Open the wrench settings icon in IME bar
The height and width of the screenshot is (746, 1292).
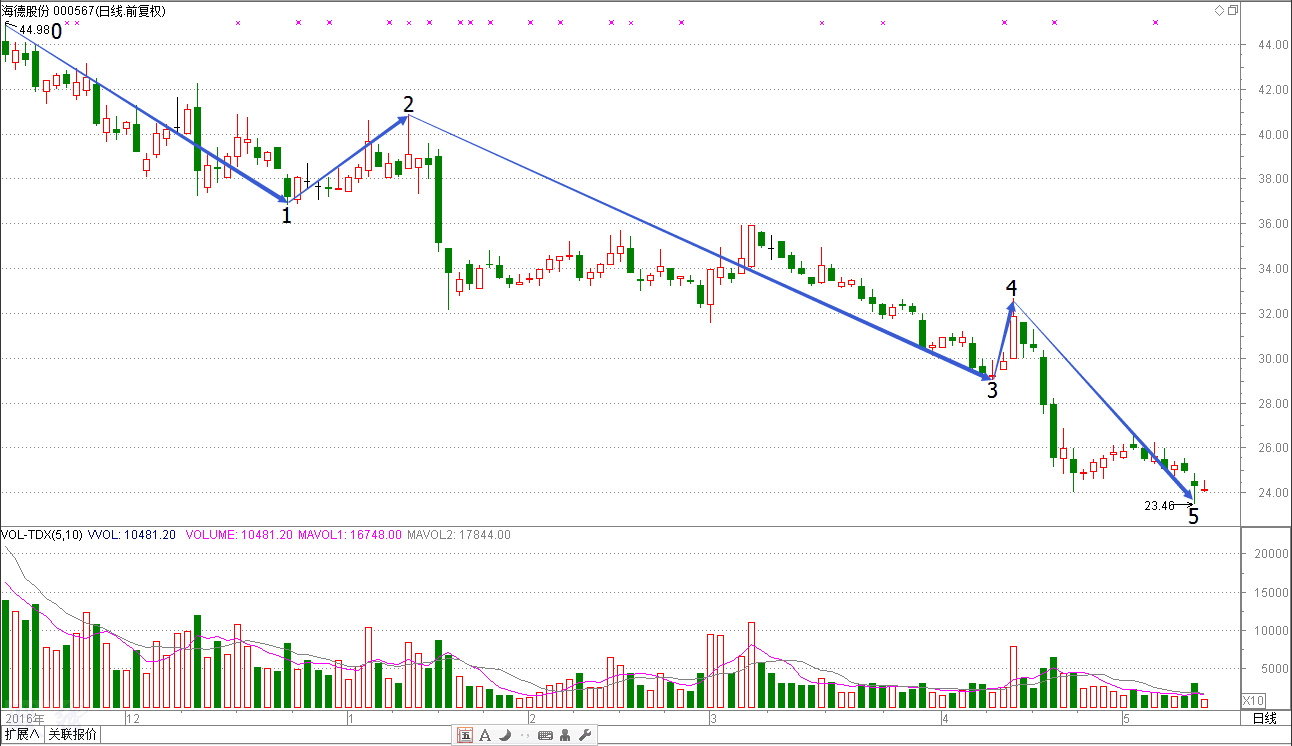(586, 736)
